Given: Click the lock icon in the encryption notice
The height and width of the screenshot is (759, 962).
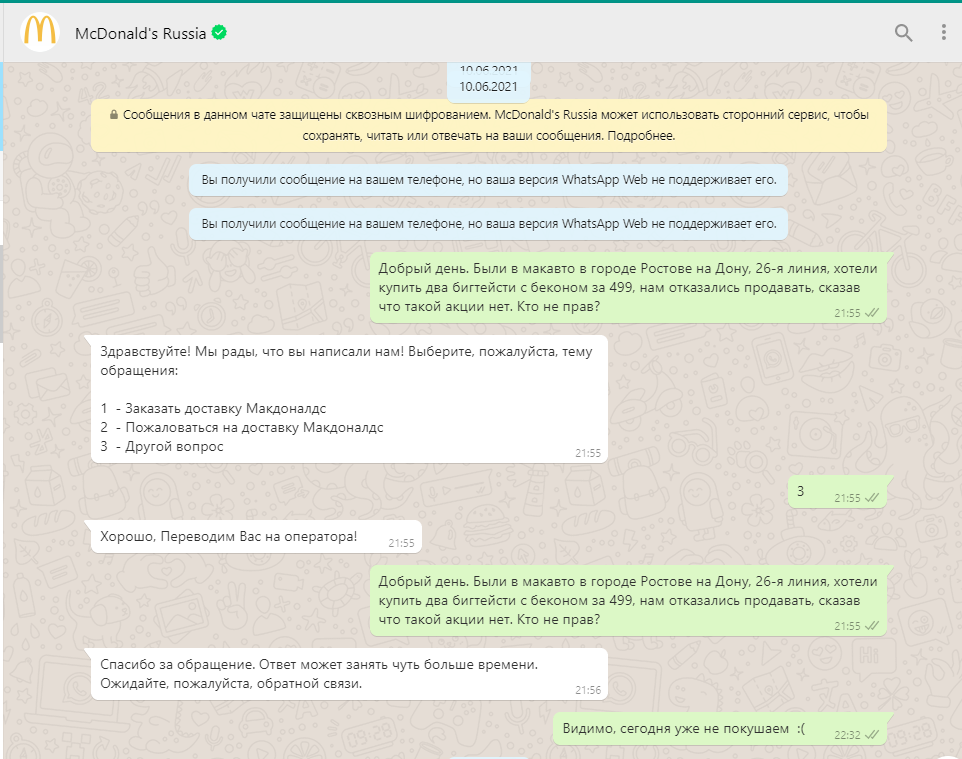Looking at the screenshot, I should point(114,115).
